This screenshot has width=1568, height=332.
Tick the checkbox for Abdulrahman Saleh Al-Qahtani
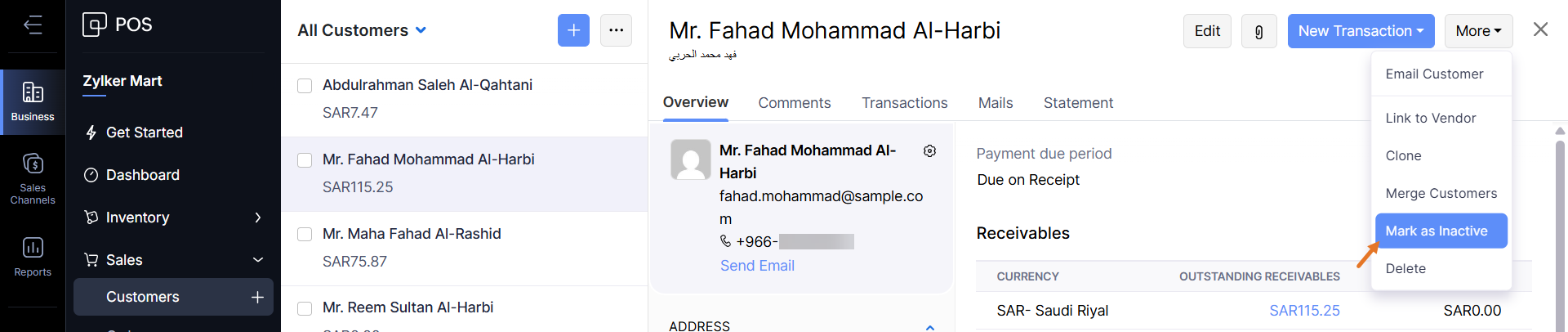tap(305, 86)
